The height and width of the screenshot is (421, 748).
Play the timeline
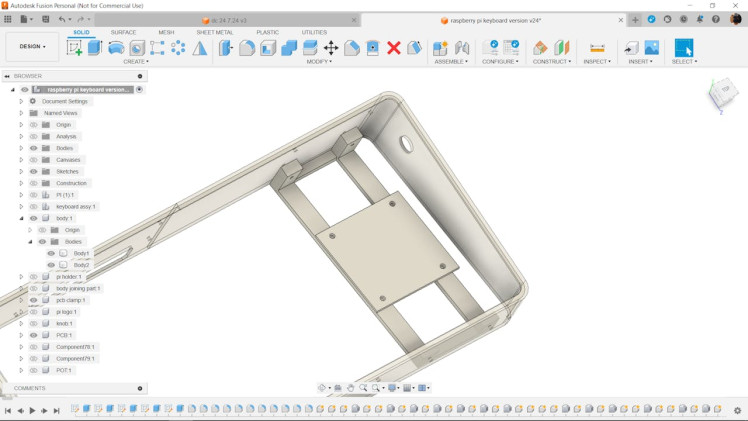(32, 411)
